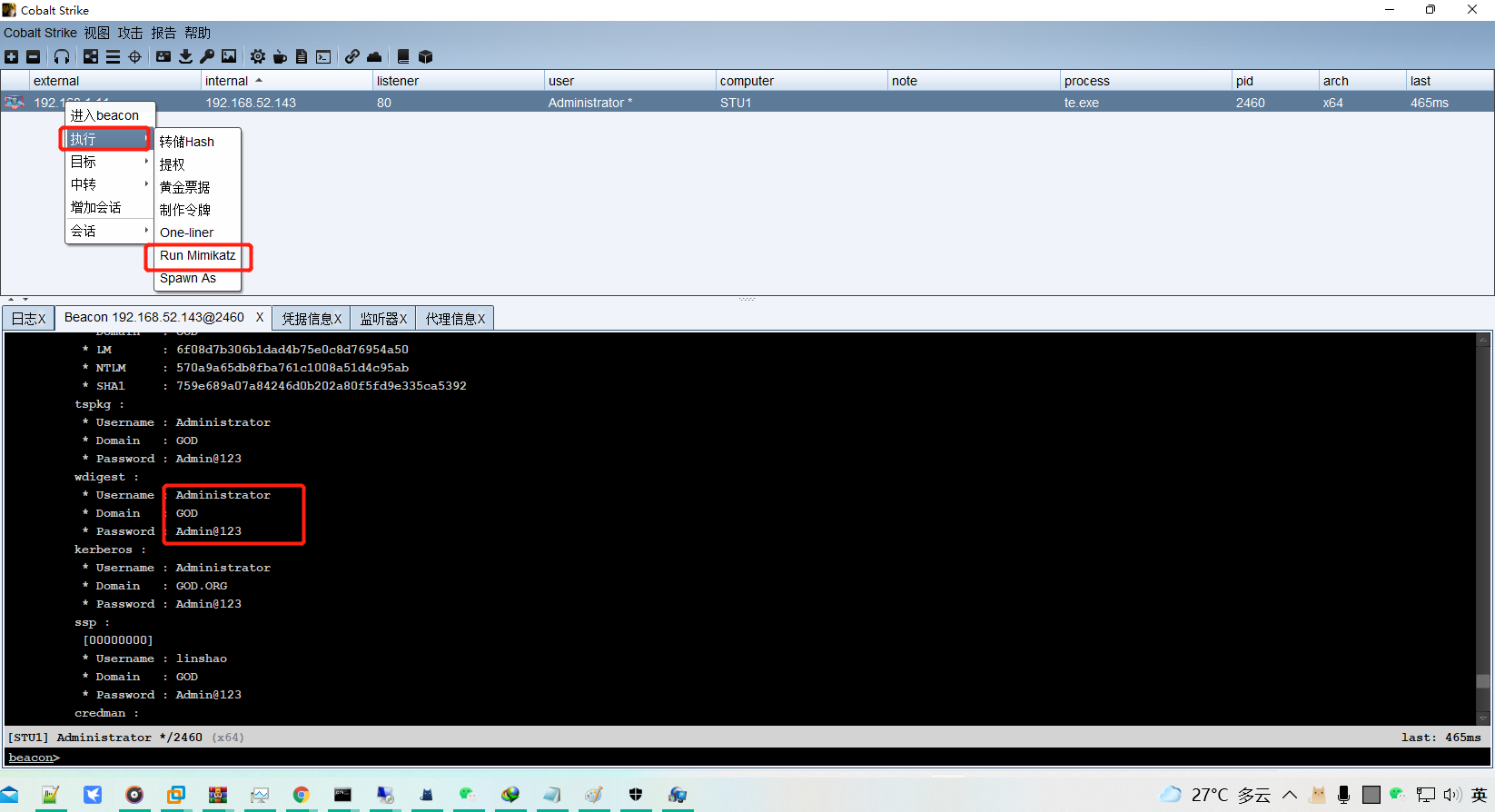The width and height of the screenshot is (1495, 812).
Task: Open the Paint palette taskbar icon
Action: tap(594, 795)
